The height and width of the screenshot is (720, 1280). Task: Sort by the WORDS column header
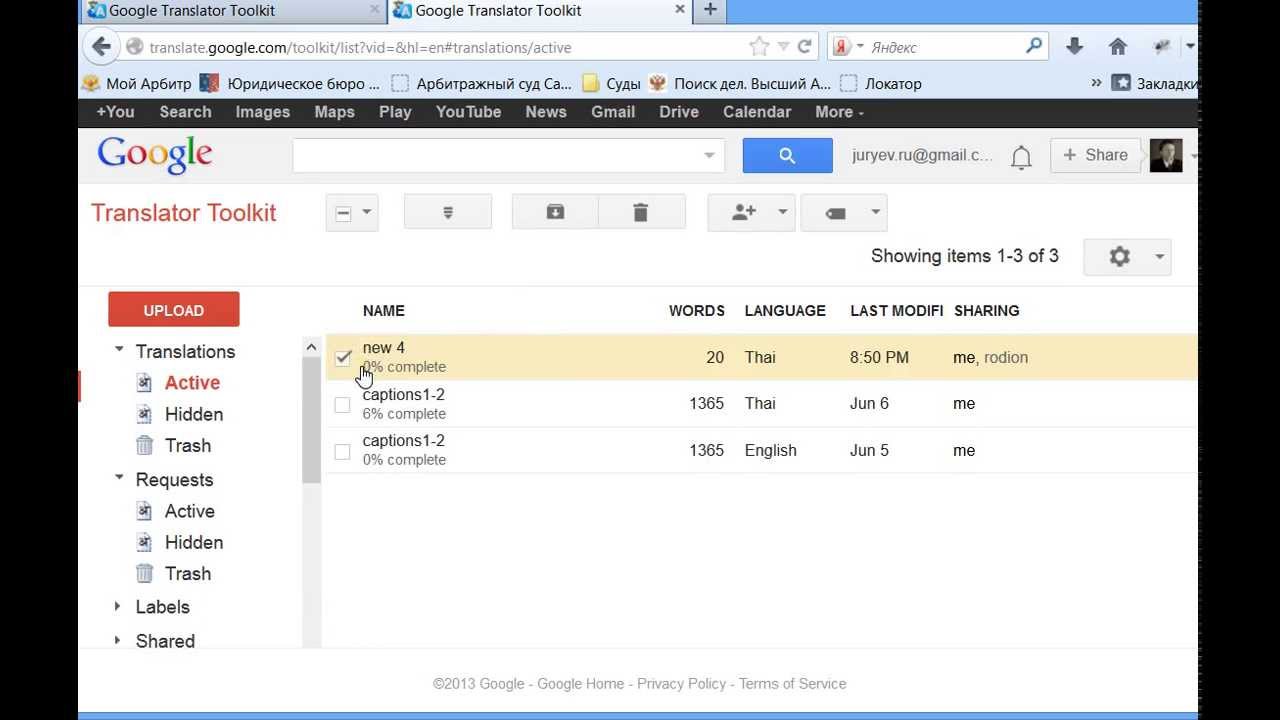[x=697, y=311]
